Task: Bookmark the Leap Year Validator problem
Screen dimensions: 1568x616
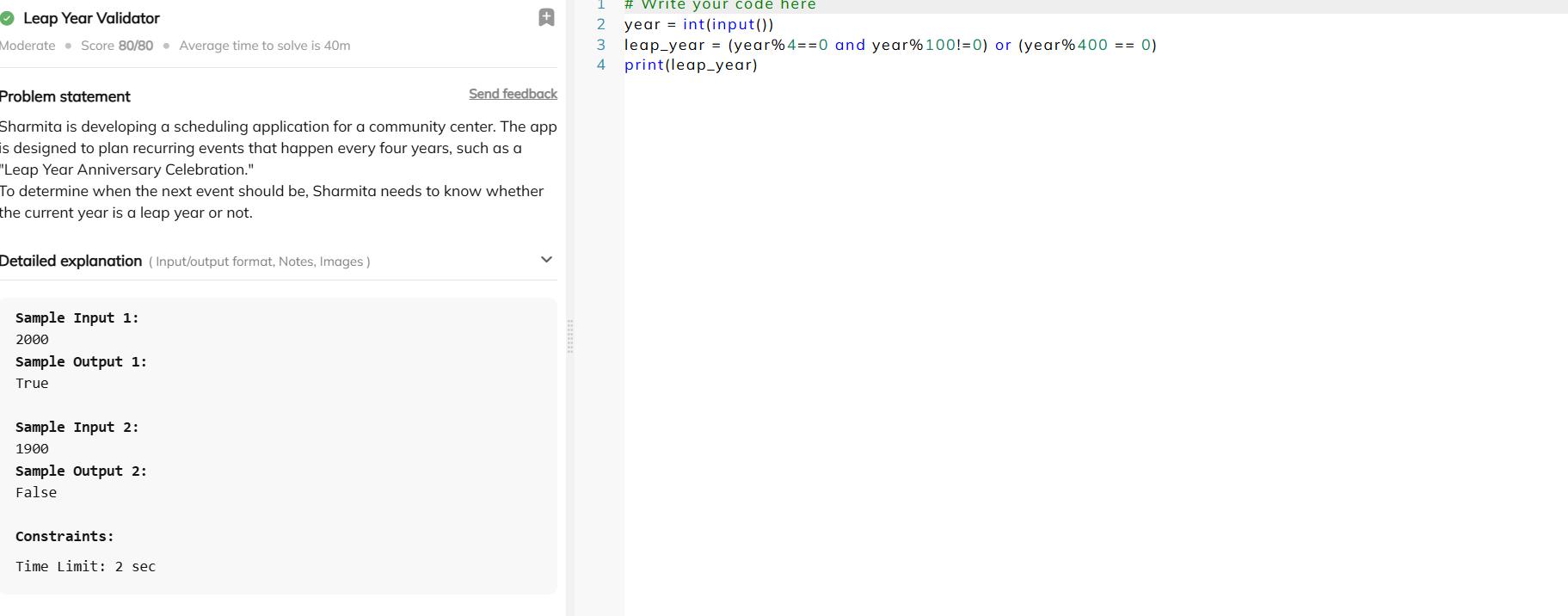Action: pos(546,18)
